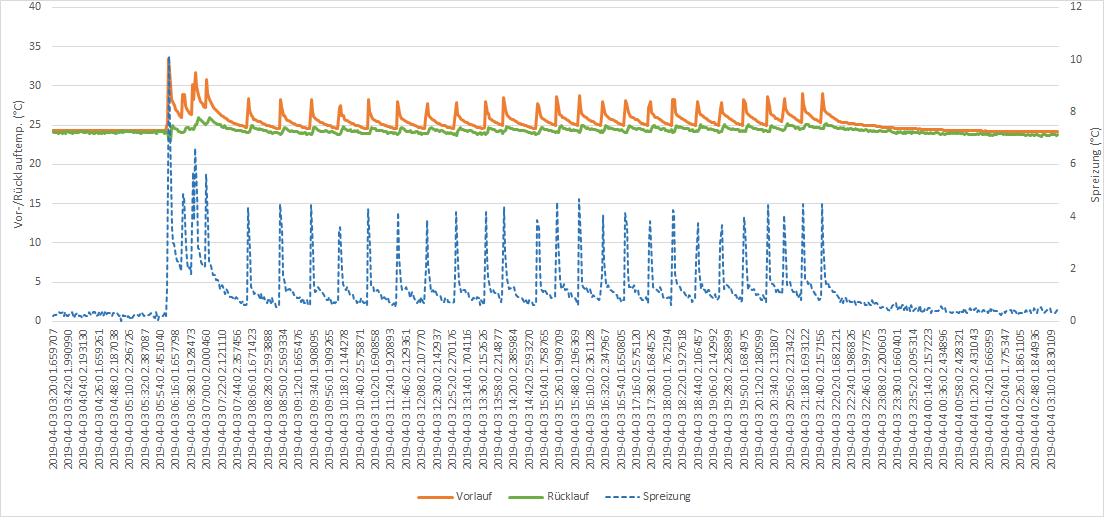Click x-axis label 2019-04-03 07:00

click(207, 397)
